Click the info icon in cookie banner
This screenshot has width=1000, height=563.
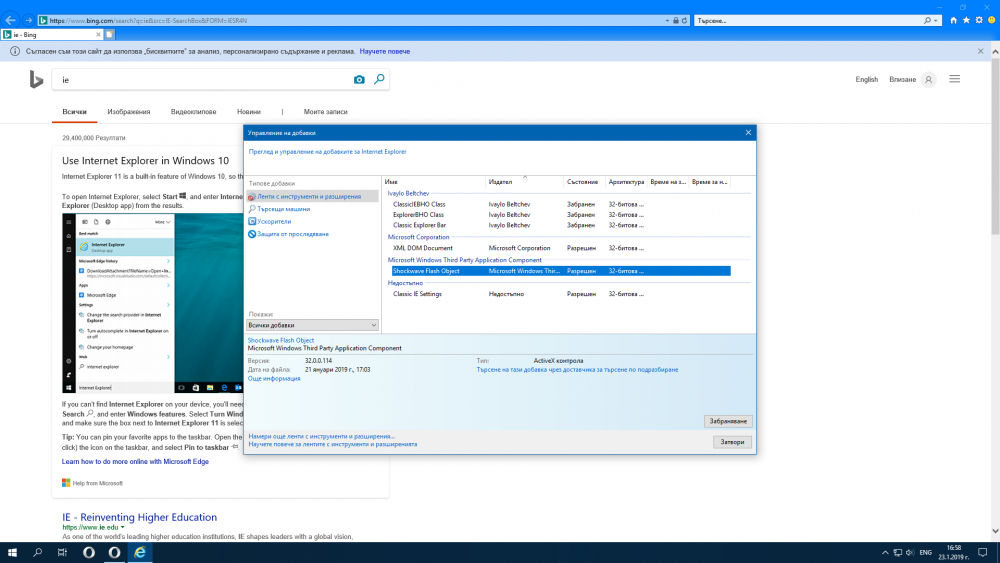(15, 51)
